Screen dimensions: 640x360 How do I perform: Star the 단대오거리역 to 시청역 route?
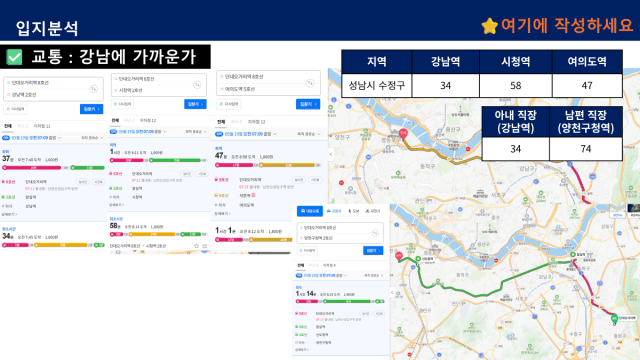tap(196, 246)
